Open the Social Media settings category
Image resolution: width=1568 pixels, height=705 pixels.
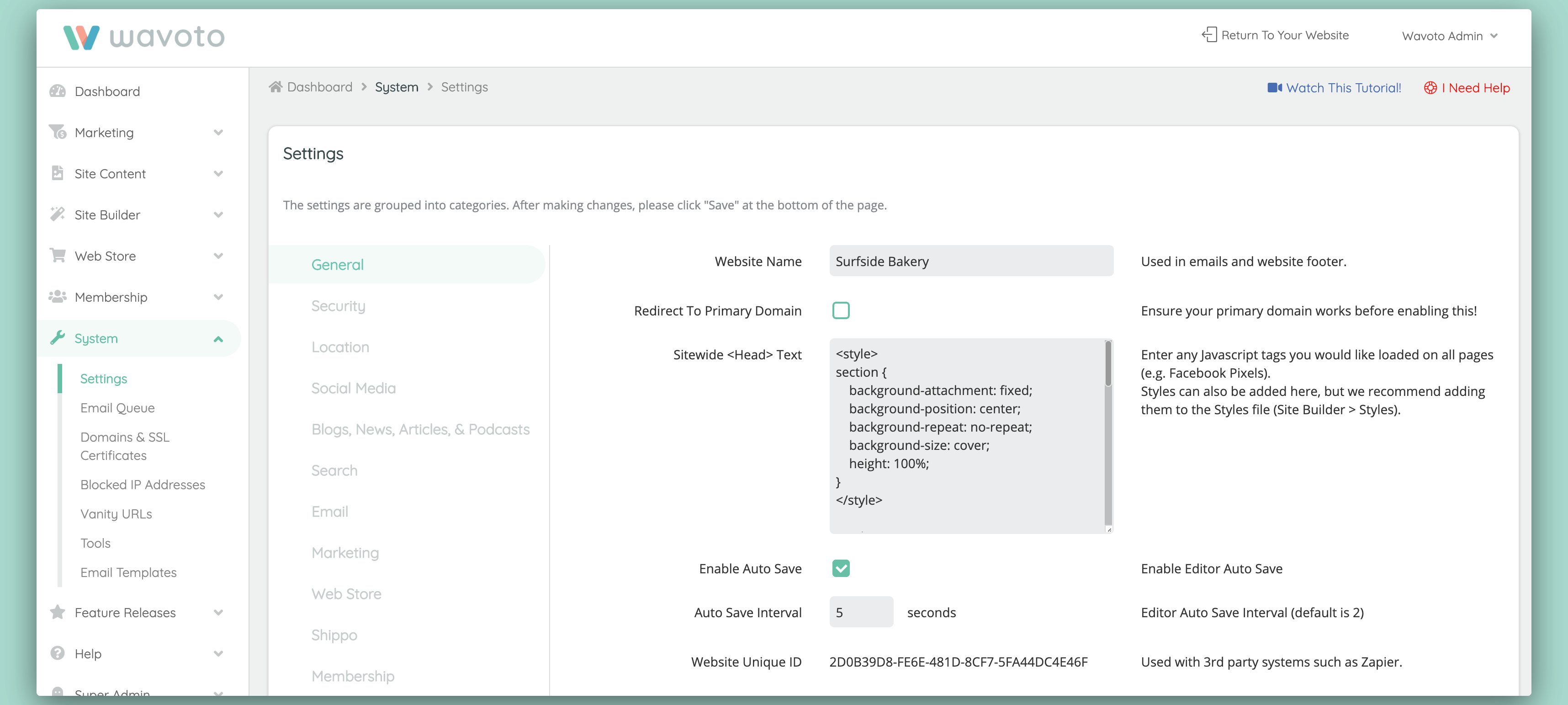pyautogui.click(x=354, y=388)
